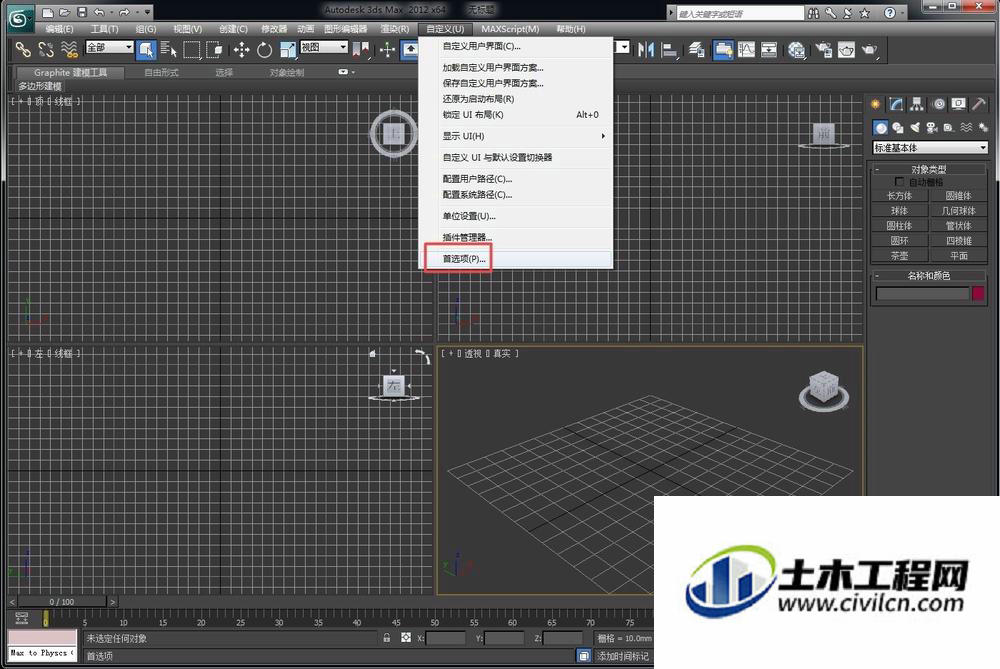Screen dimensions: 1000x669
Task: Click the 茶壶 primitive button
Action: 899,256
